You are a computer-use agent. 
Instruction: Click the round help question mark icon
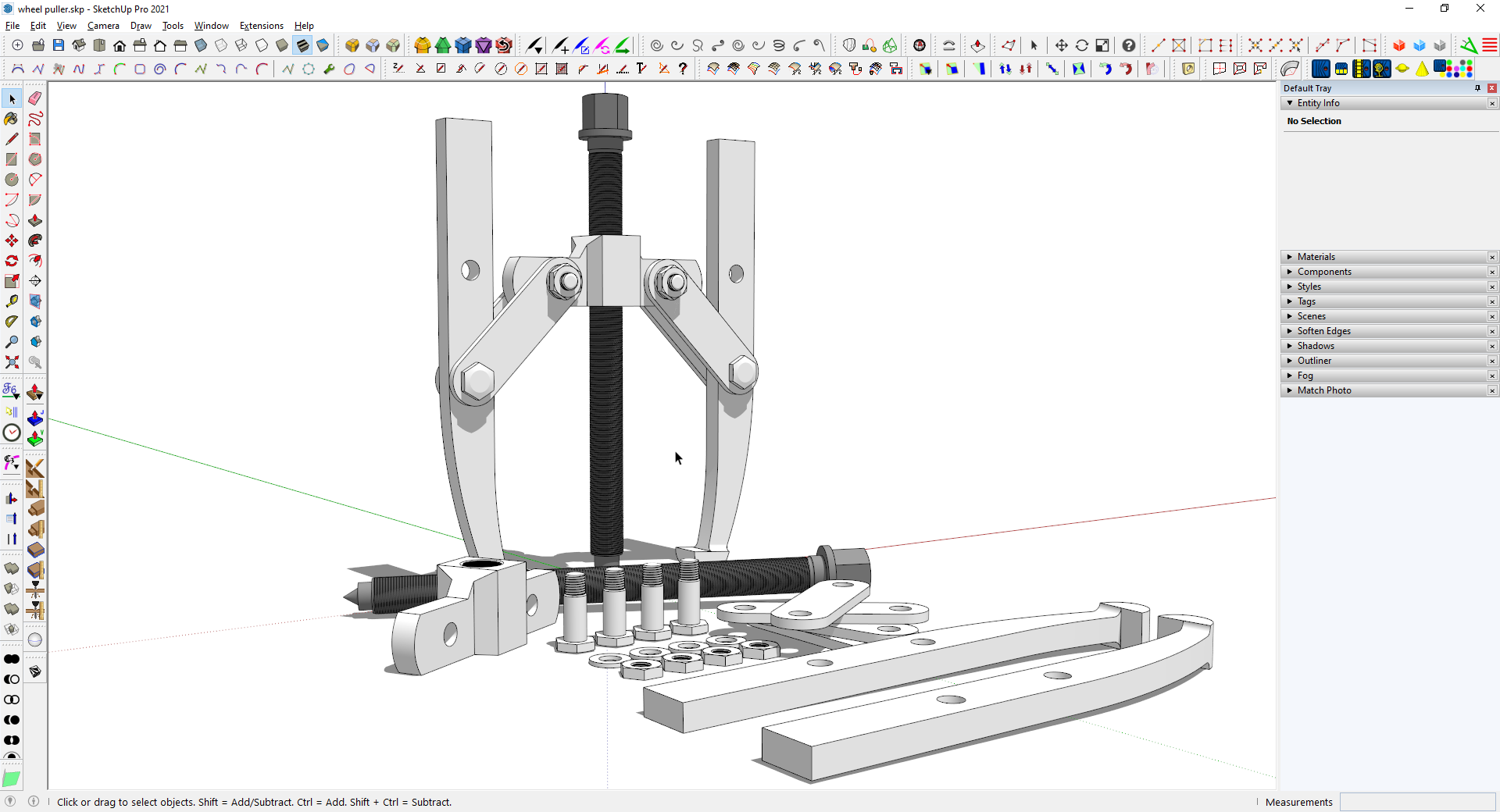[x=1129, y=45]
